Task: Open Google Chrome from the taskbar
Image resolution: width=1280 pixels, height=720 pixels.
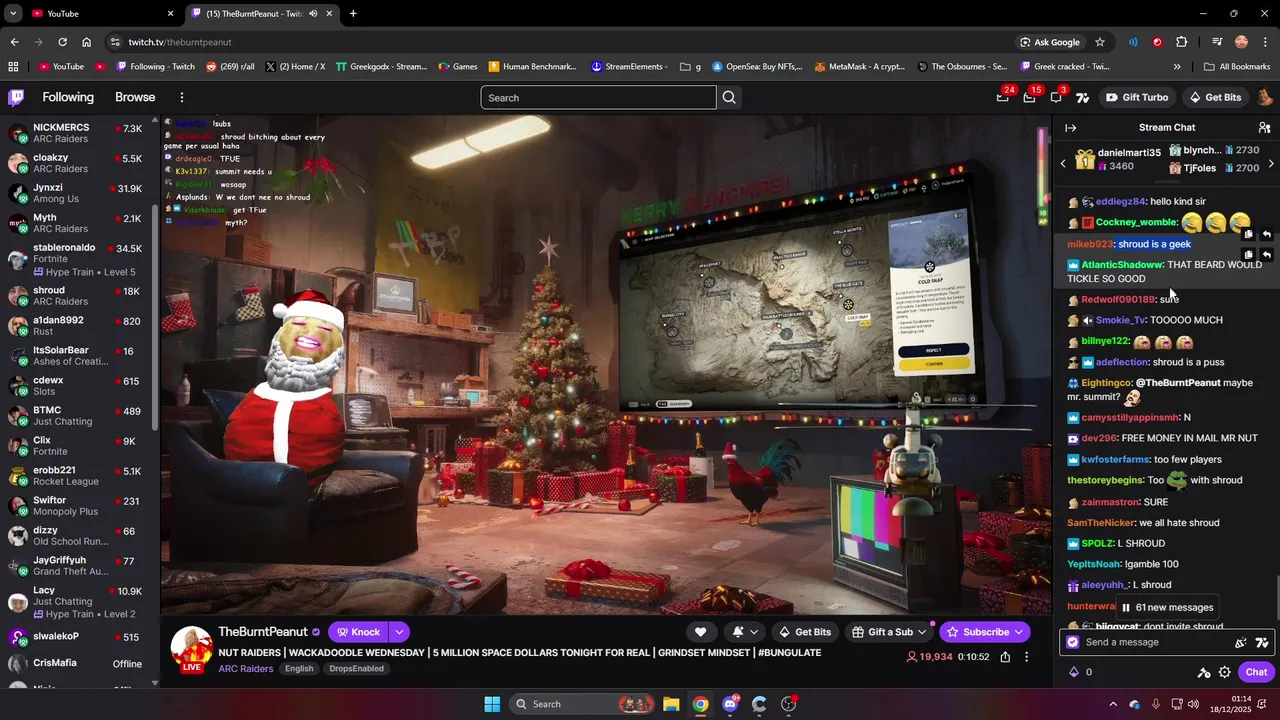Action: coord(700,704)
